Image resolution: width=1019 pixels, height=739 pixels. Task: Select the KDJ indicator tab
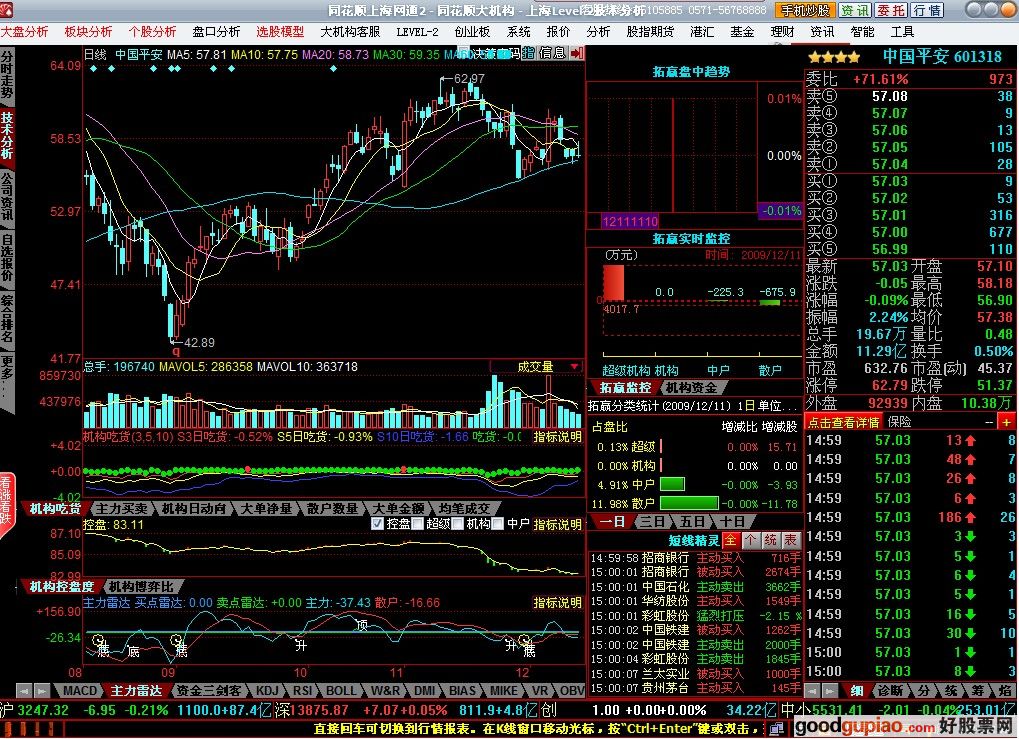tap(267, 690)
